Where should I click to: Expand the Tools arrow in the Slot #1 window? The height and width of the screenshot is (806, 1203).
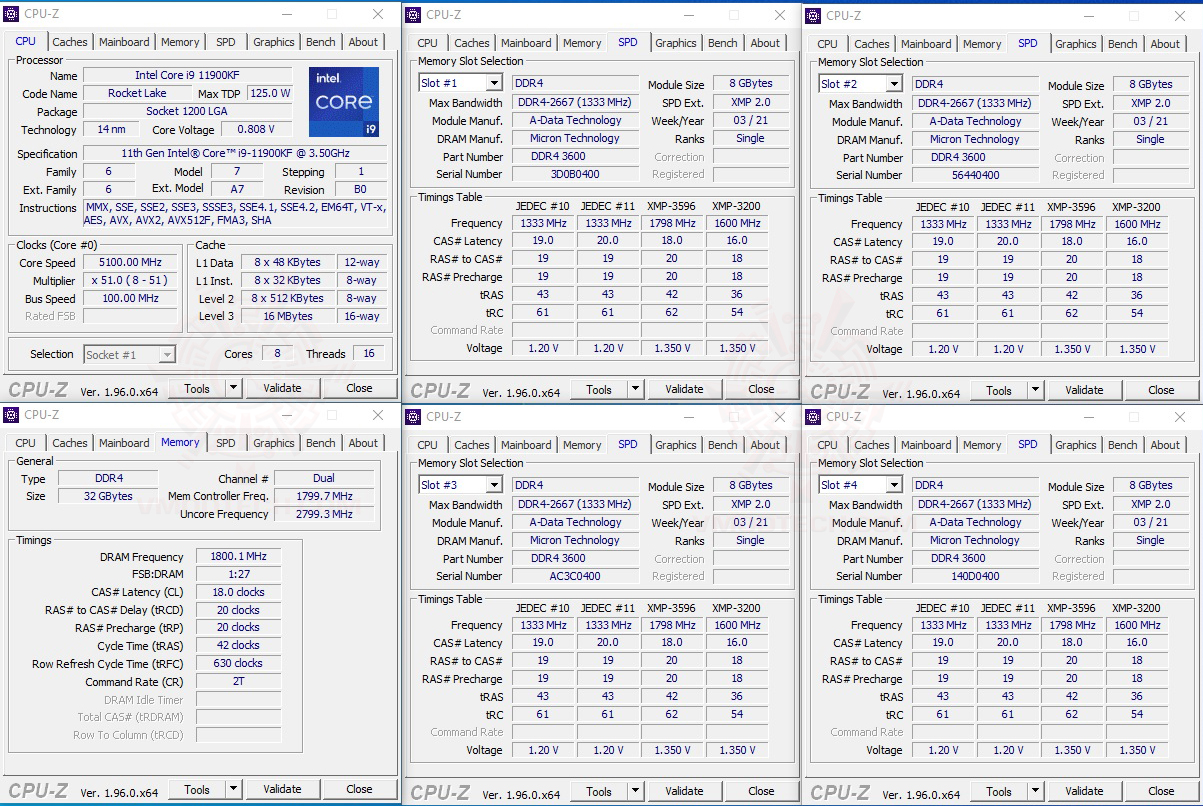(636, 390)
